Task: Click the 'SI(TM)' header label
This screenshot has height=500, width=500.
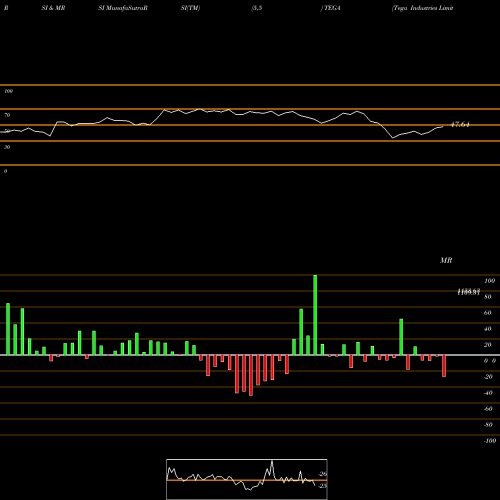Action: pyautogui.click(x=190, y=8)
